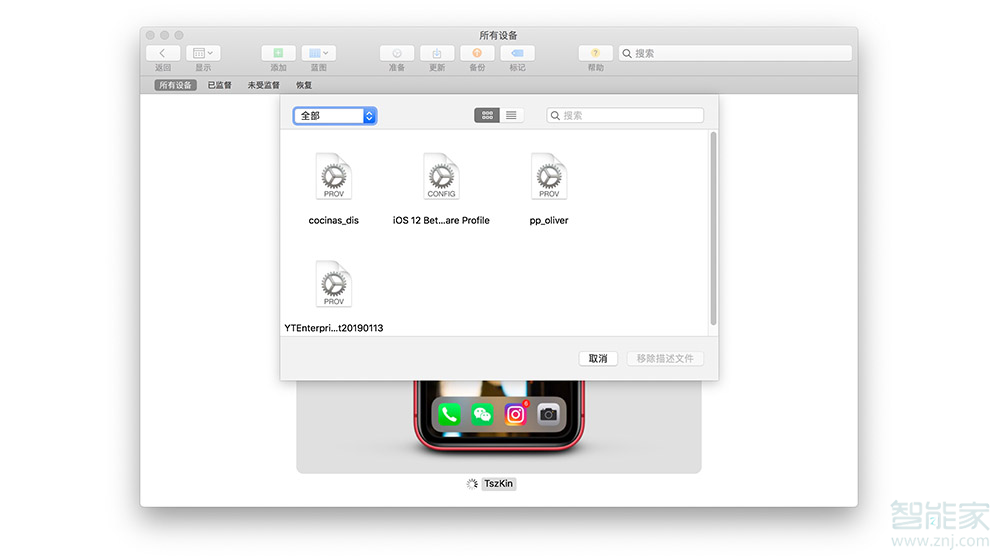The height and width of the screenshot is (560, 1000).
Task: Click the 添加 (Add) plus icon
Action: [278, 53]
